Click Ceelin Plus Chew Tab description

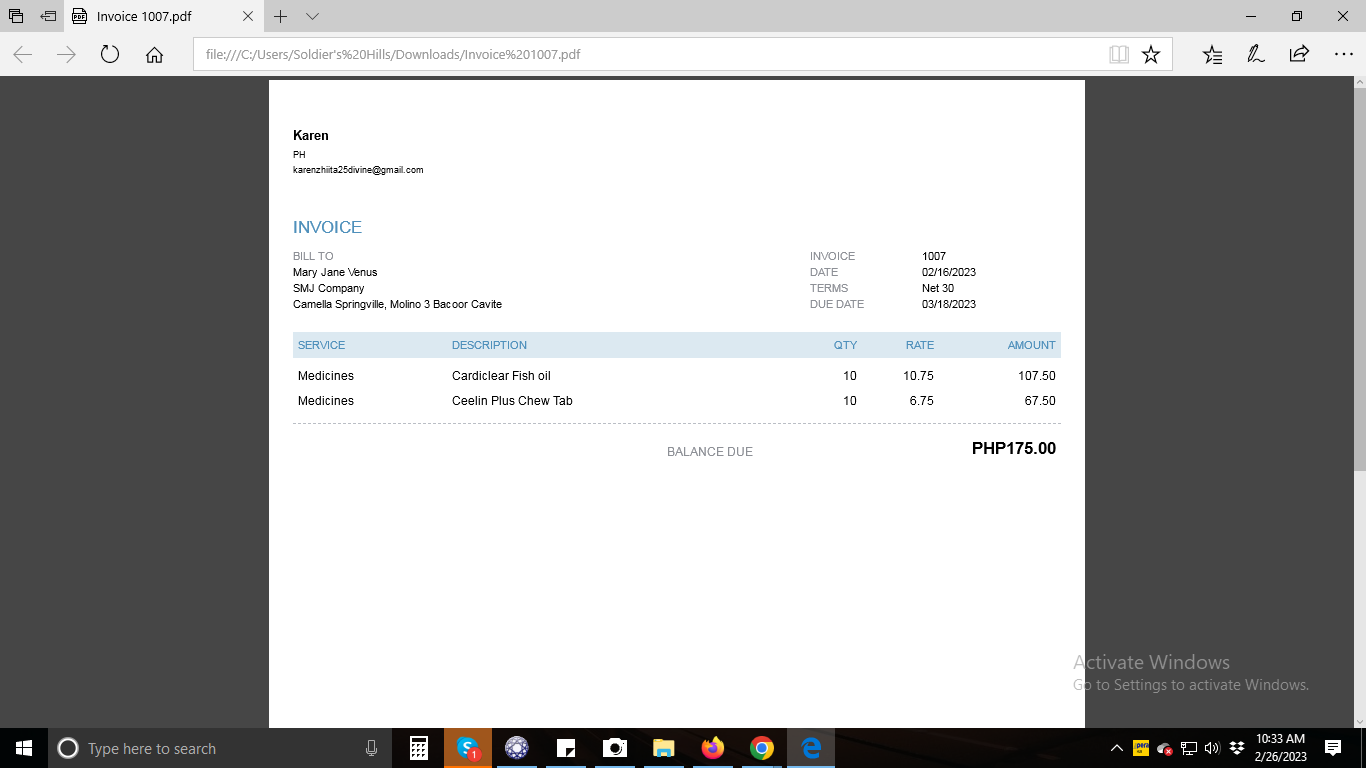(x=512, y=401)
